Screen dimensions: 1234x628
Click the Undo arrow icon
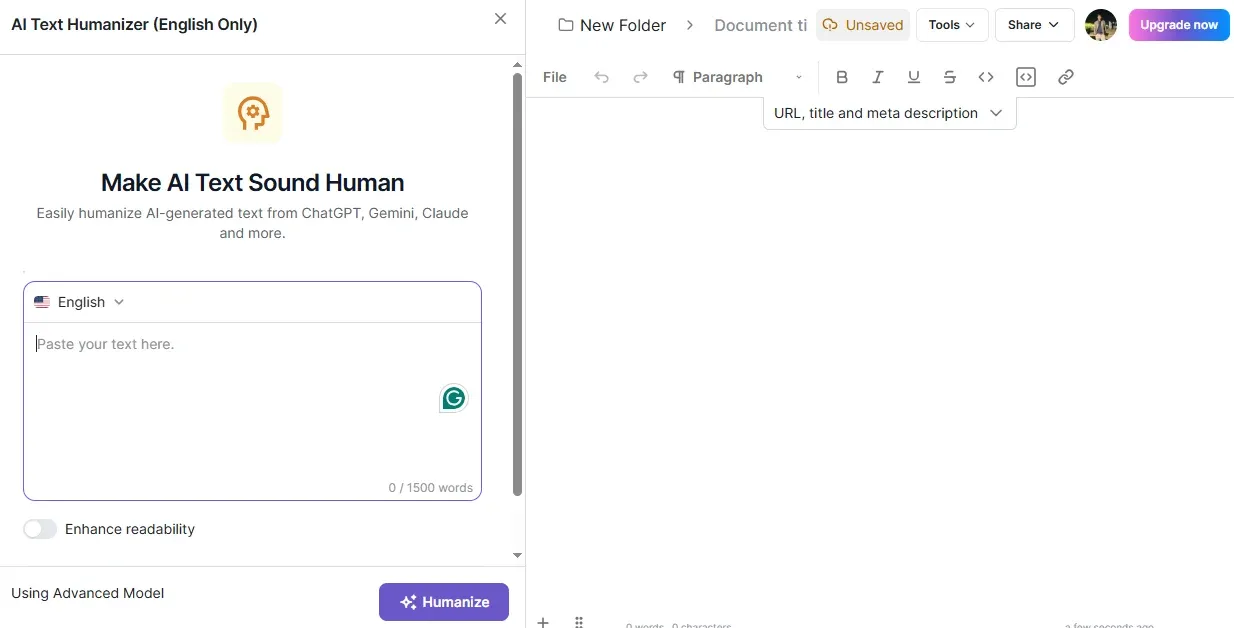pyautogui.click(x=601, y=77)
